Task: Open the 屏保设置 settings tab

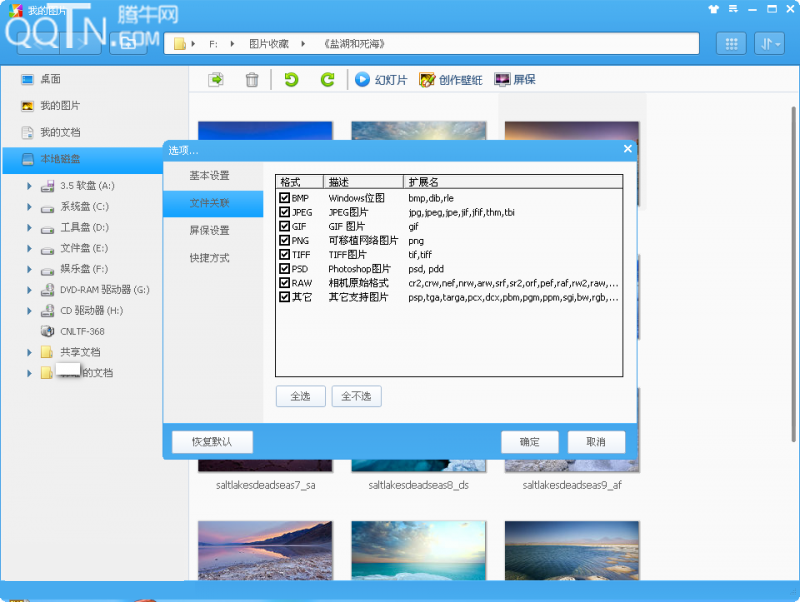Action: (210, 231)
